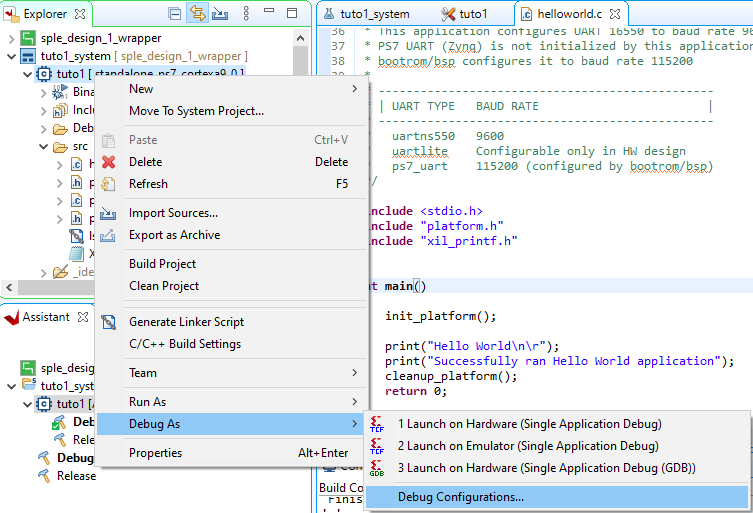The height and width of the screenshot is (513, 753).
Task: Select tuto1 application in Assistant view
Action: click(x=65, y=404)
